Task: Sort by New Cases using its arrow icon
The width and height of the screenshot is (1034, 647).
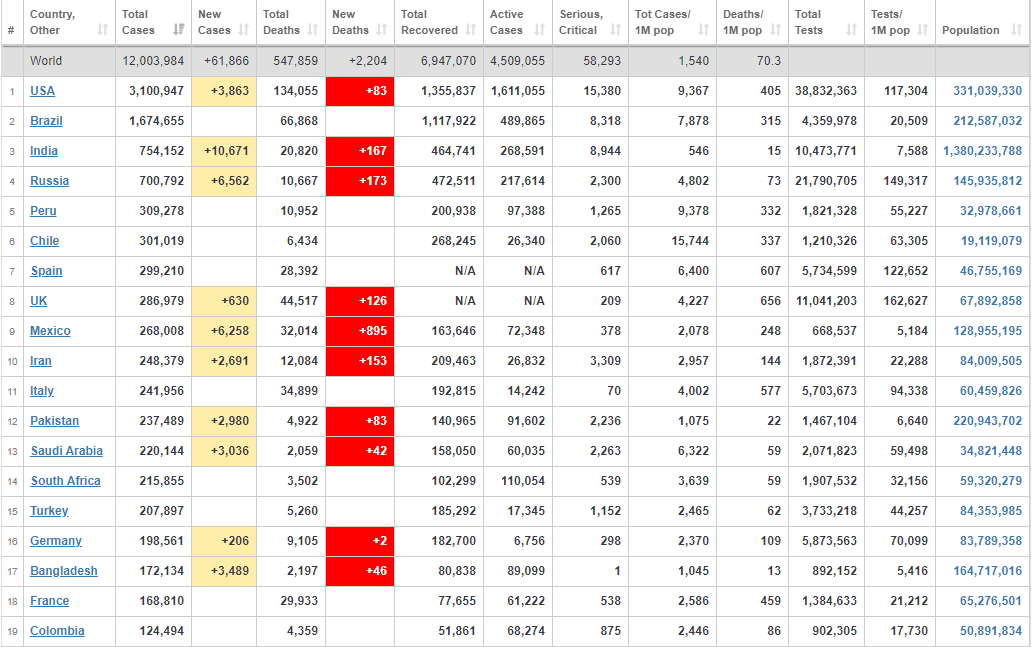Action: [244, 30]
